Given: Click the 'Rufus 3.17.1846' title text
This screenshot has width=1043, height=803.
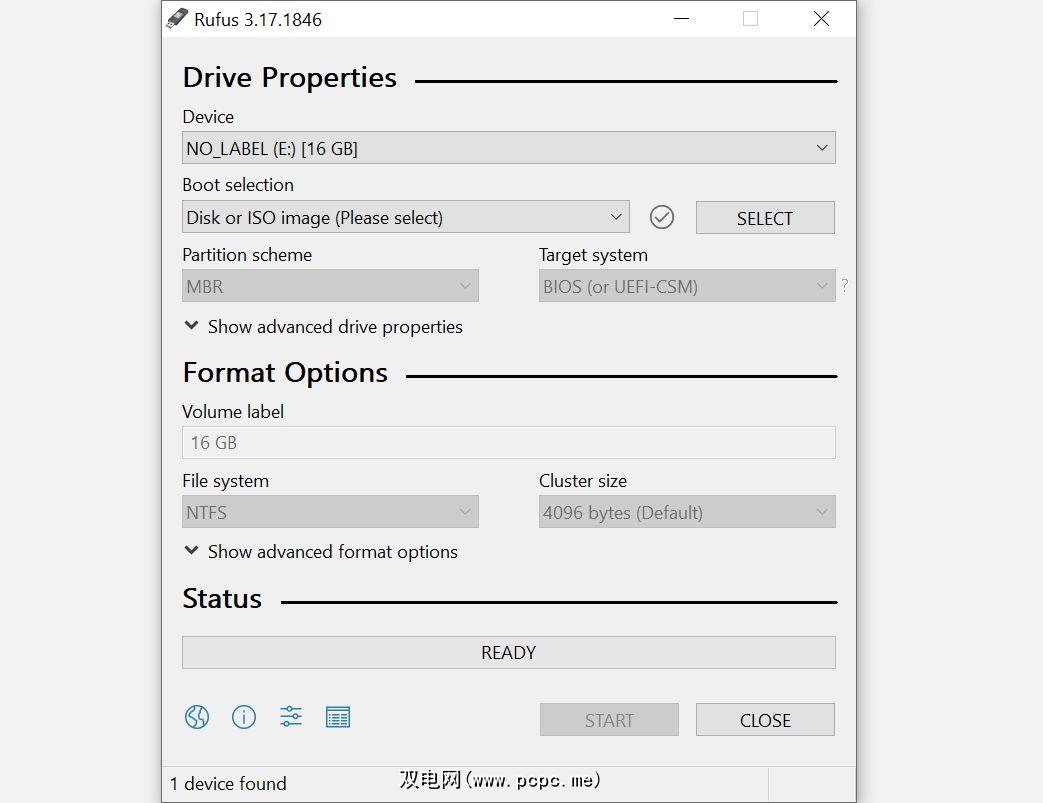Looking at the screenshot, I should pyautogui.click(x=257, y=20).
